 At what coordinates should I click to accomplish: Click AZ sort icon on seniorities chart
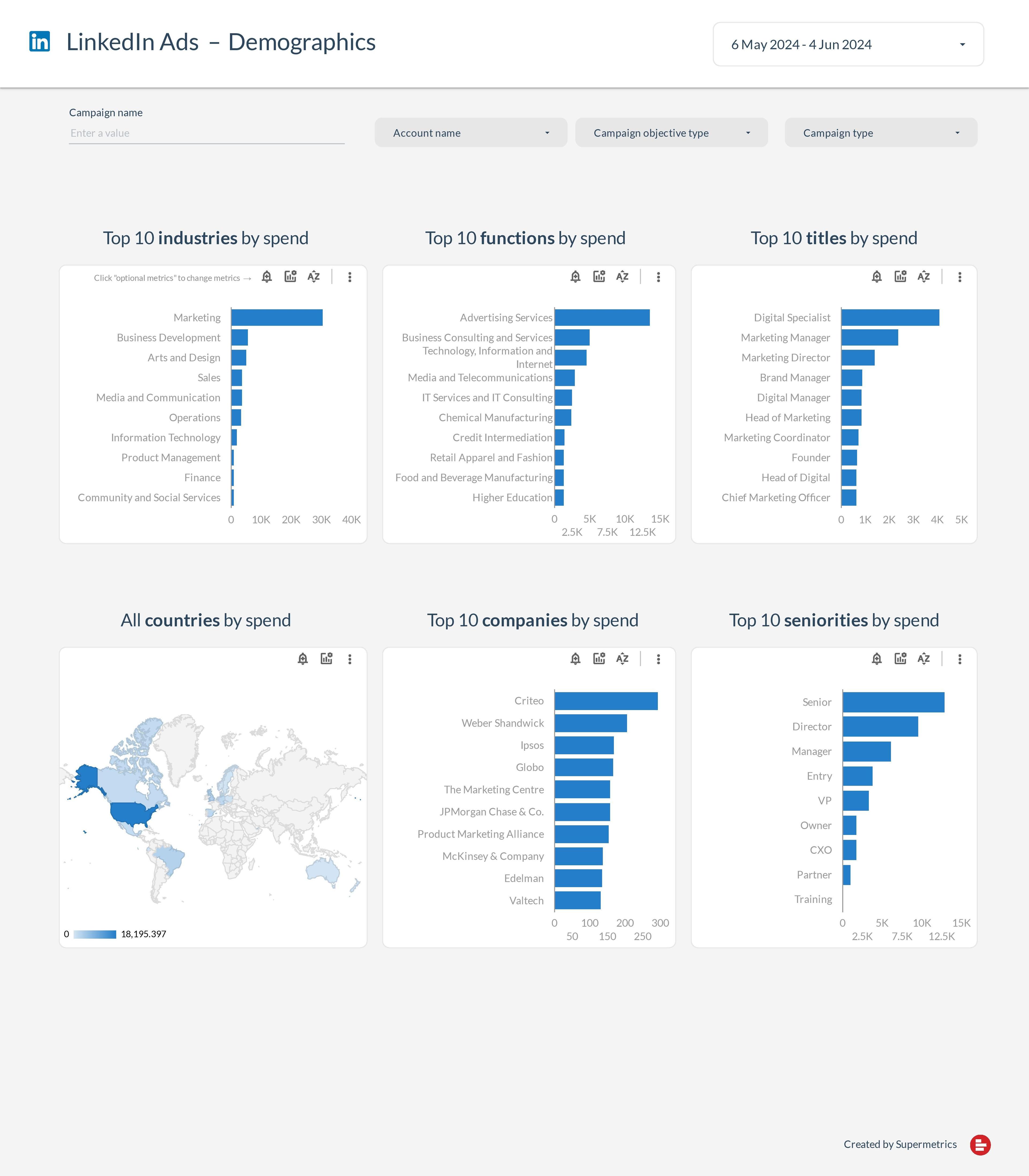[923, 659]
